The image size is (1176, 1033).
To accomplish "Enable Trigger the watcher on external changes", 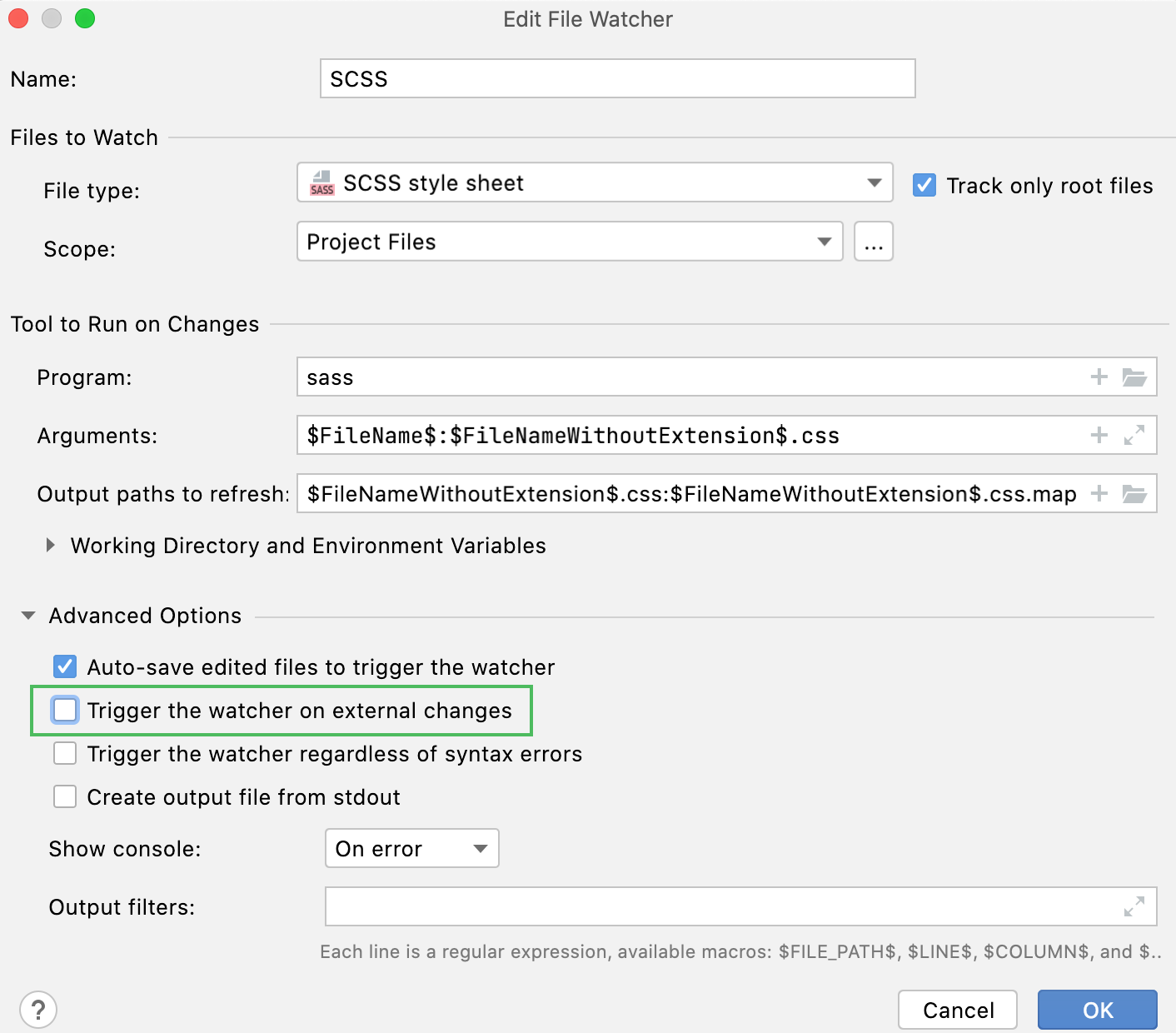I will (x=64, y=710).
